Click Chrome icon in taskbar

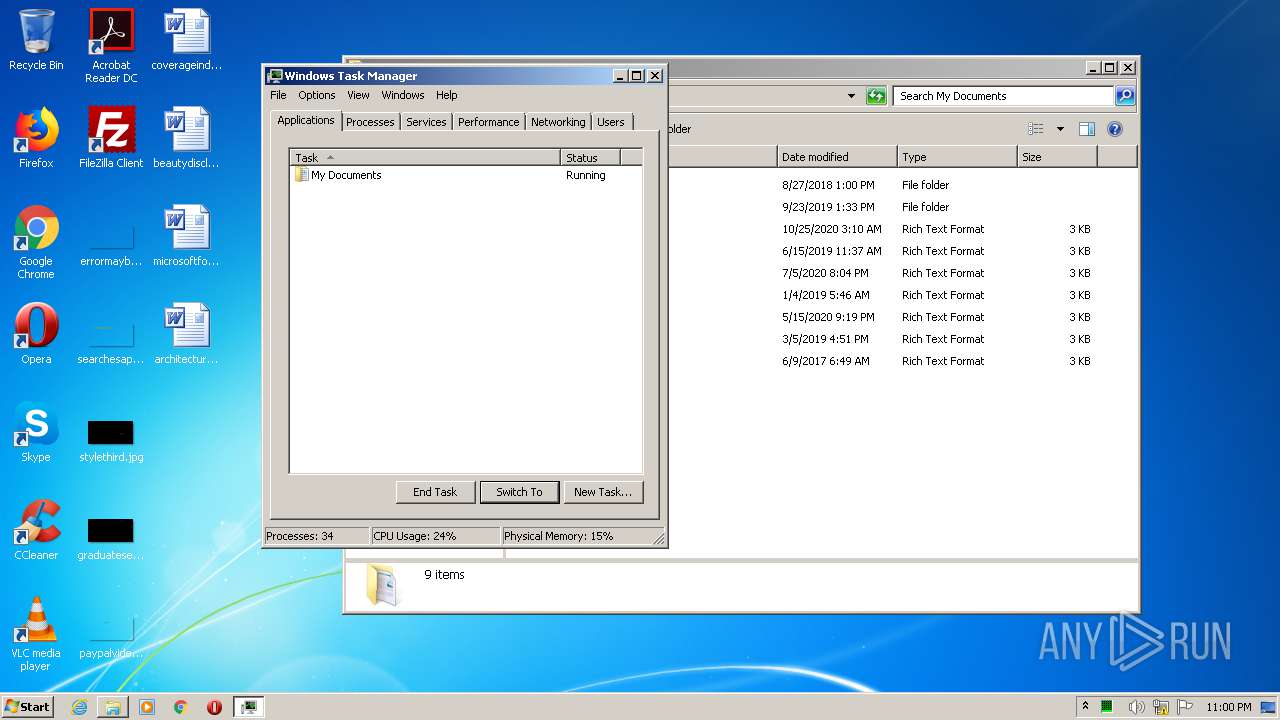coord(181,707)
